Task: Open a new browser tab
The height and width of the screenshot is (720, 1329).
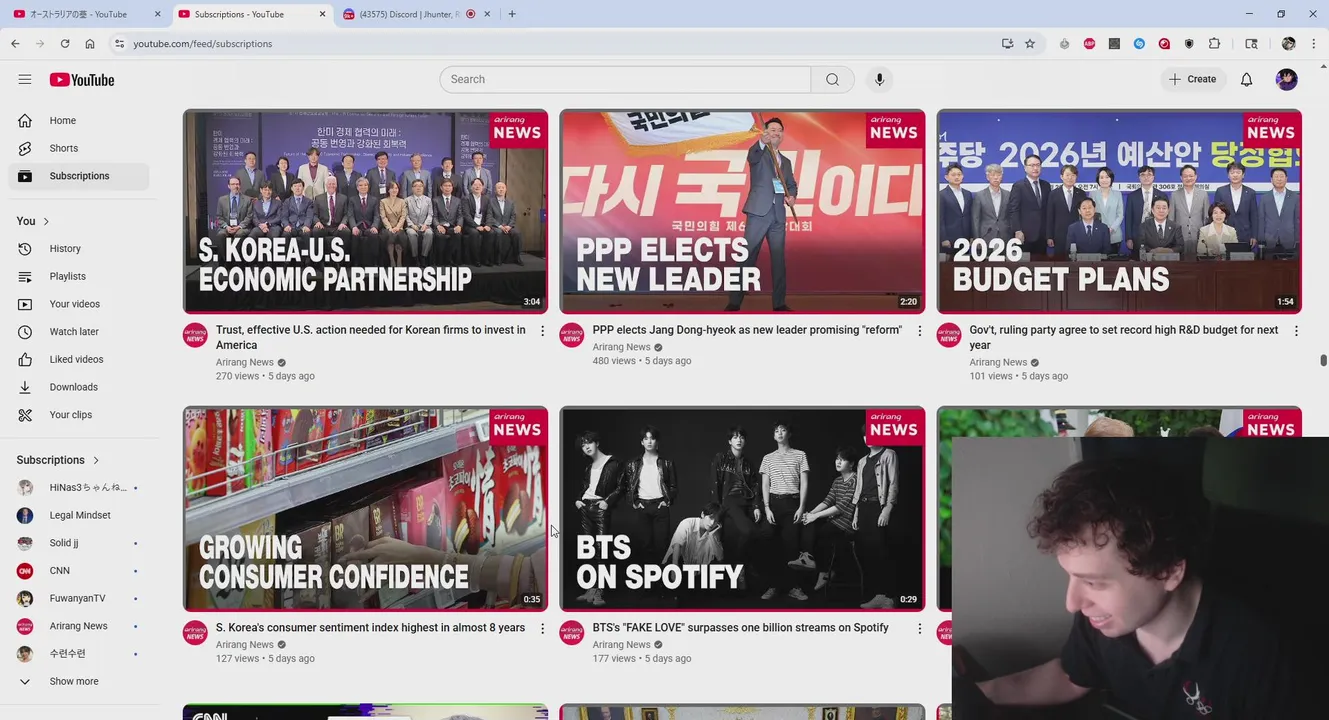Action: coord(512,14)
